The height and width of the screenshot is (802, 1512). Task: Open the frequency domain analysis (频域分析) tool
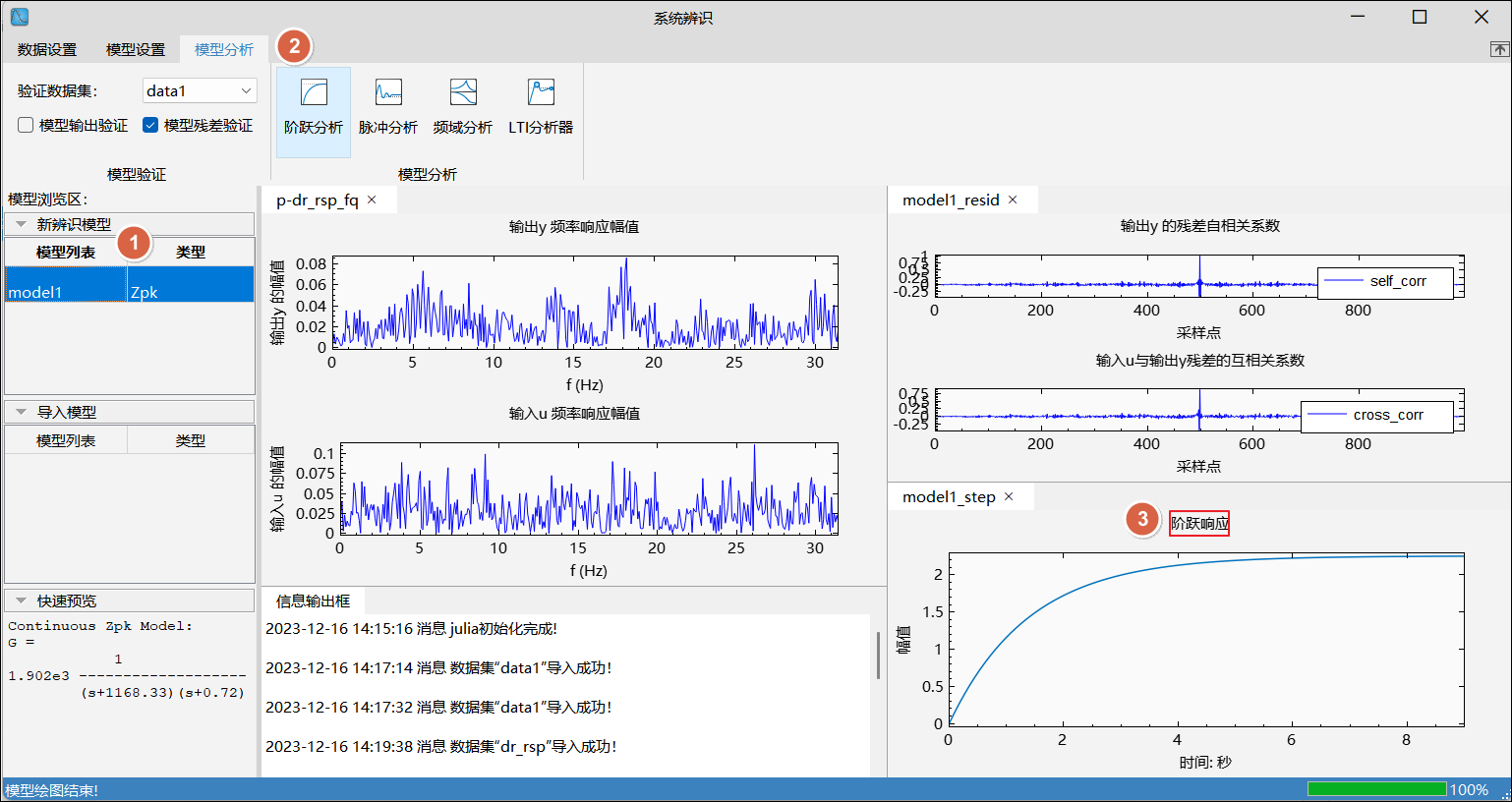[462, 107]
